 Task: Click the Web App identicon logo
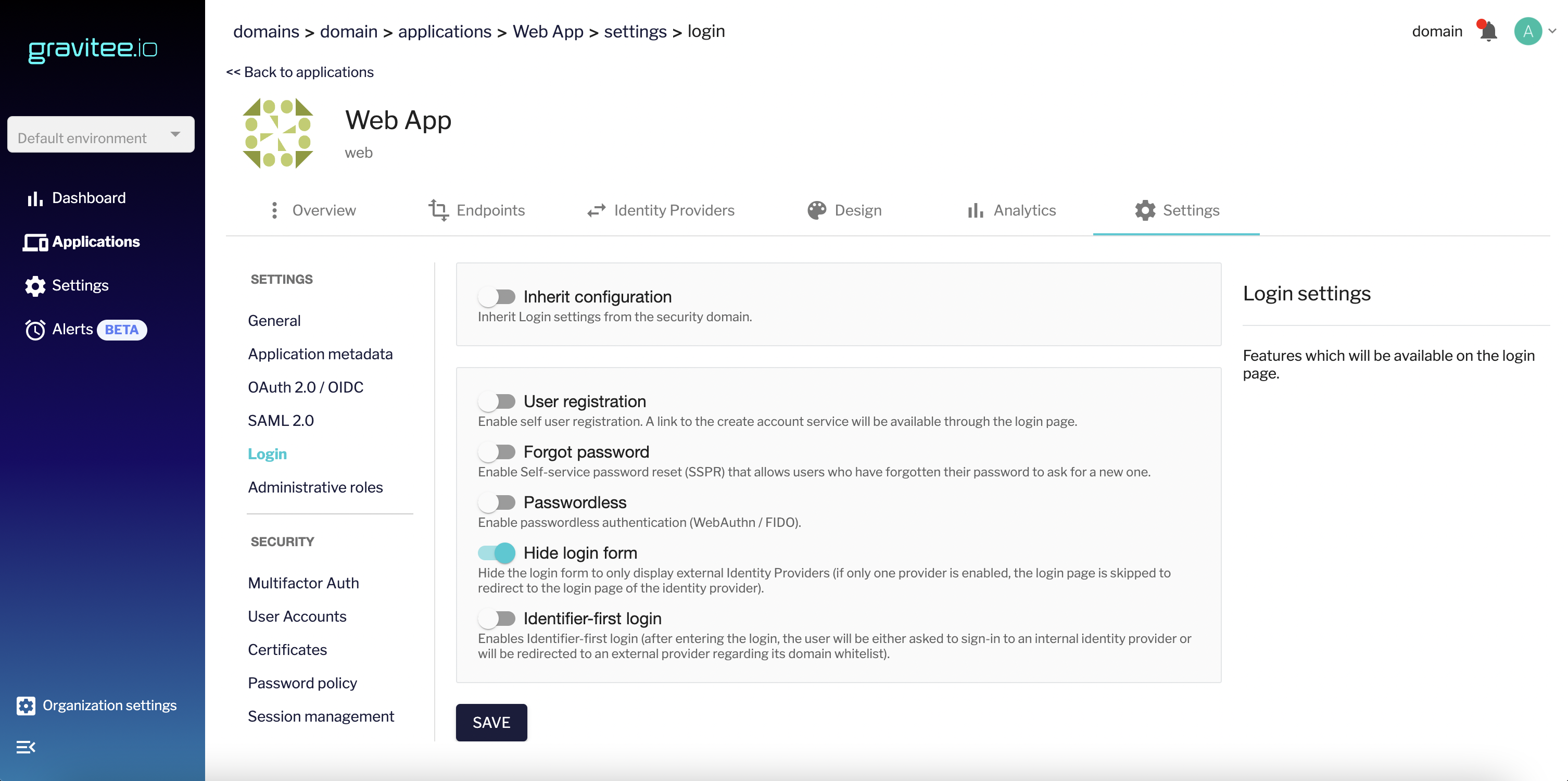click(277, 133)
